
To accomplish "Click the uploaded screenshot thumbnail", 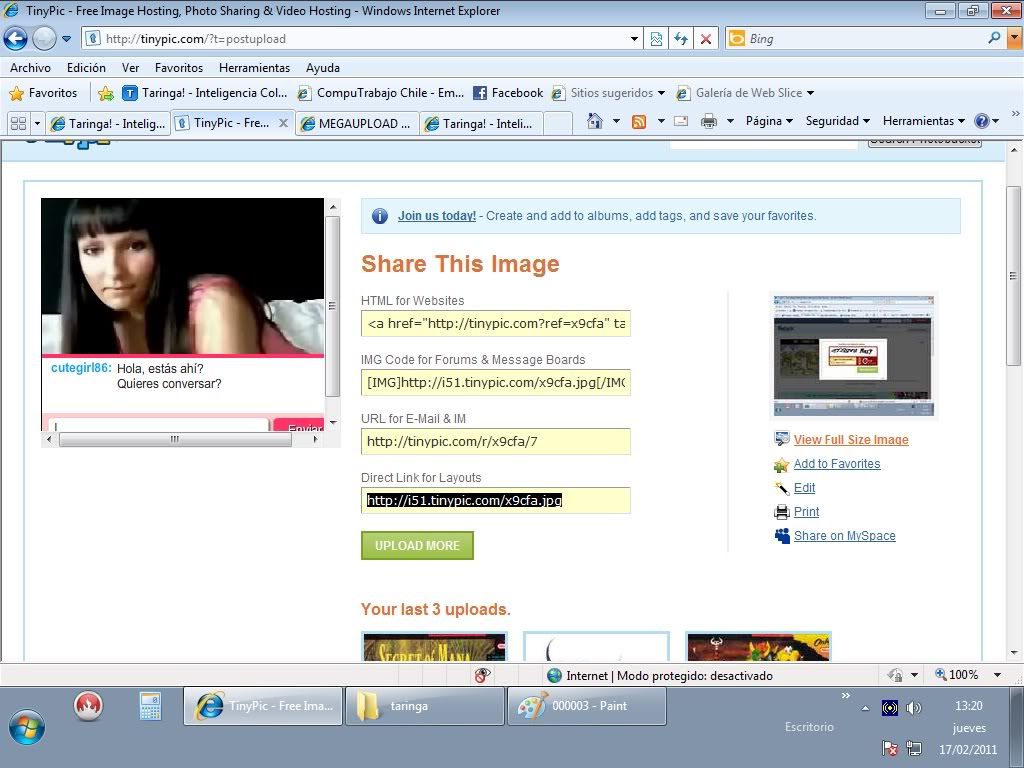I will pos(854,355).
